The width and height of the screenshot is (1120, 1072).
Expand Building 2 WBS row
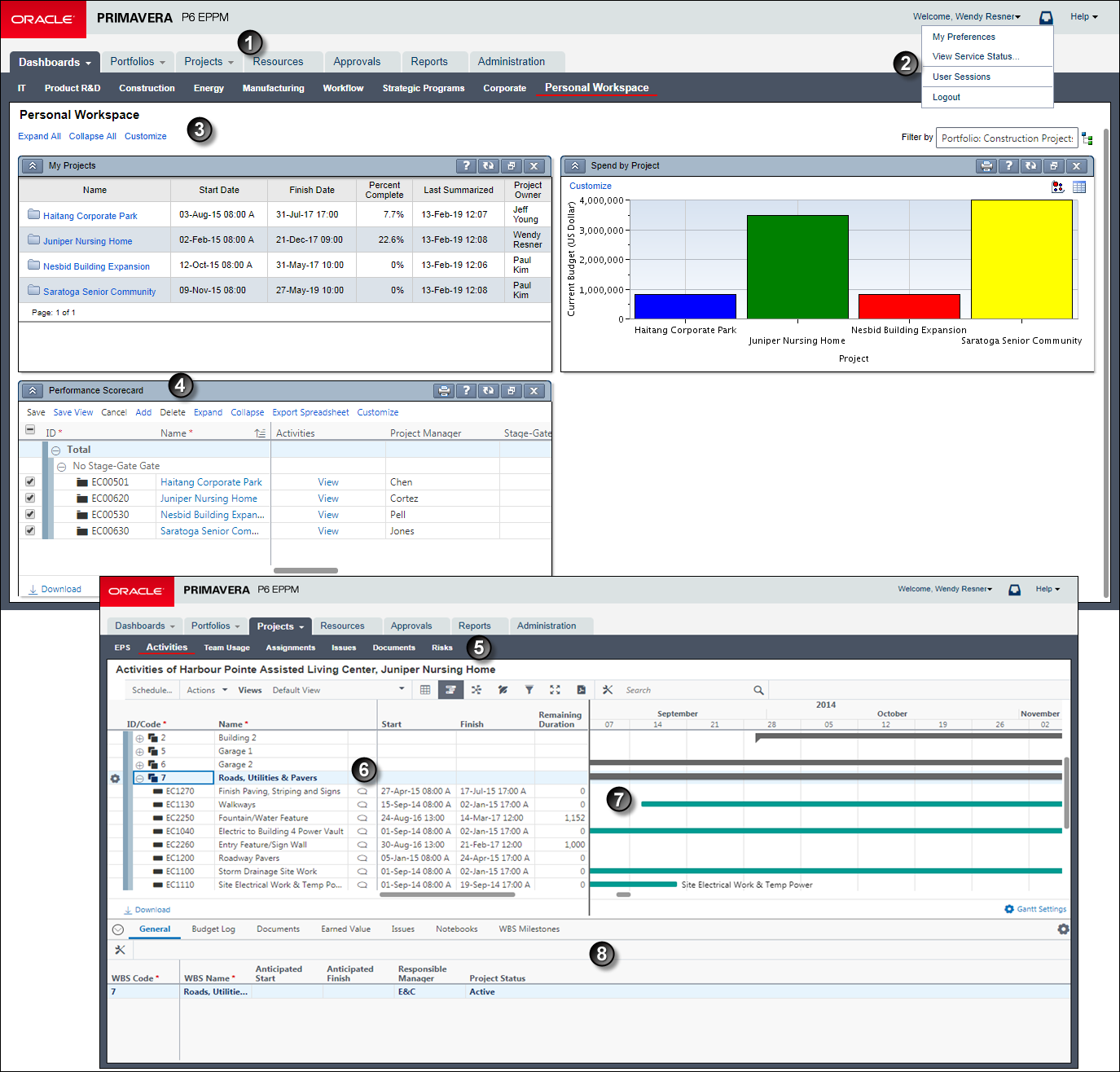click(139, 739)
